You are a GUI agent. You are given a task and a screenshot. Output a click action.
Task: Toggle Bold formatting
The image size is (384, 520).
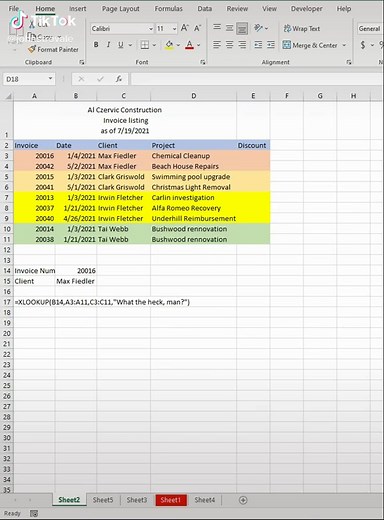(x=96, y=45)
